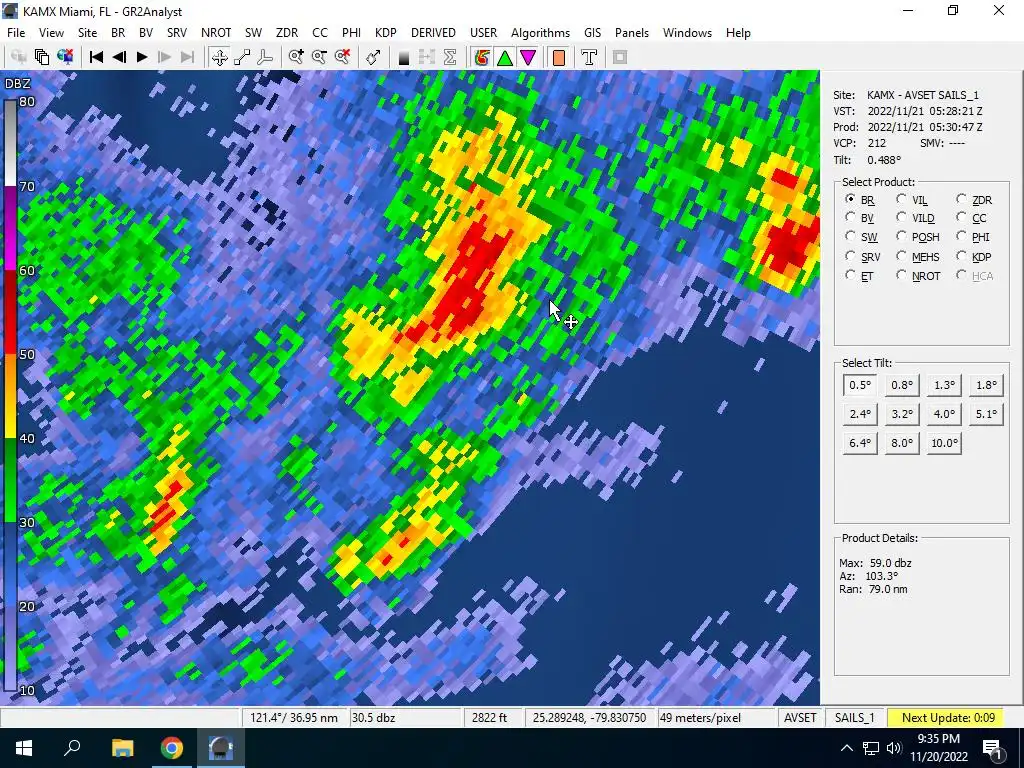Click the globe with red X icon
The image size is (1024, 768).
click(x=65, y=57)
